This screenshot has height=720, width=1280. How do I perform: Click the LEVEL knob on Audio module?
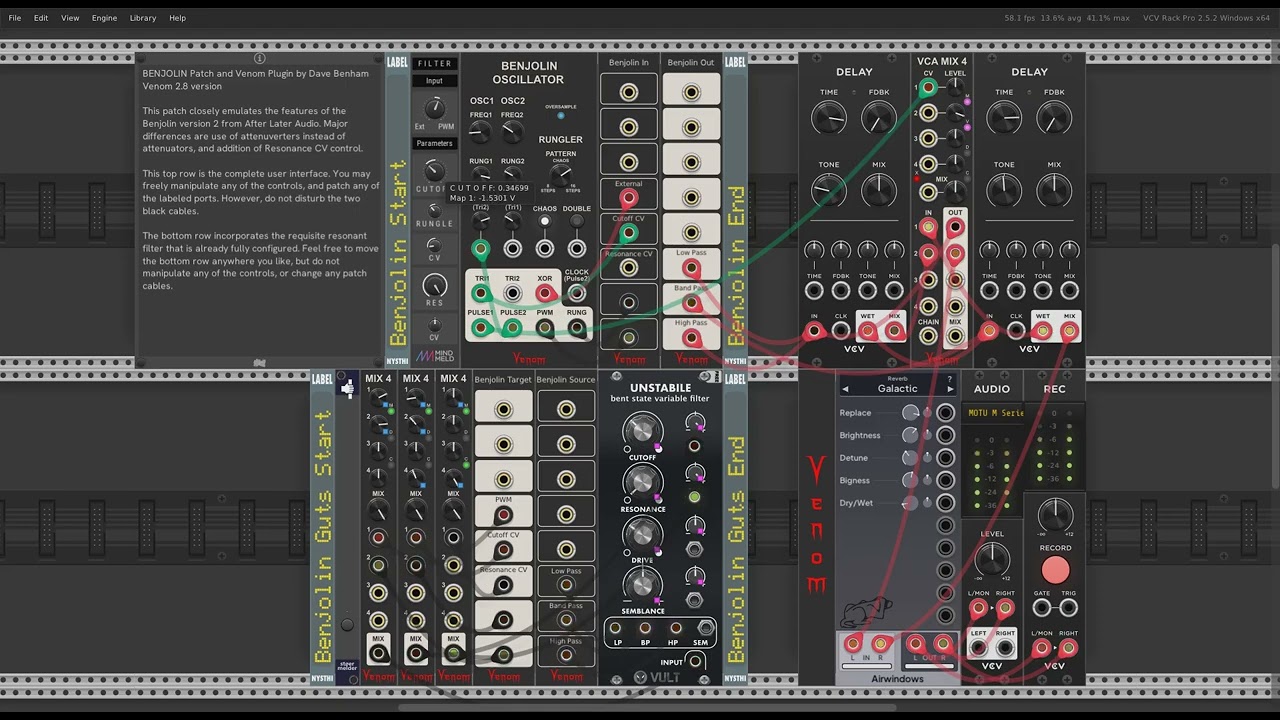tap(992, 558)
